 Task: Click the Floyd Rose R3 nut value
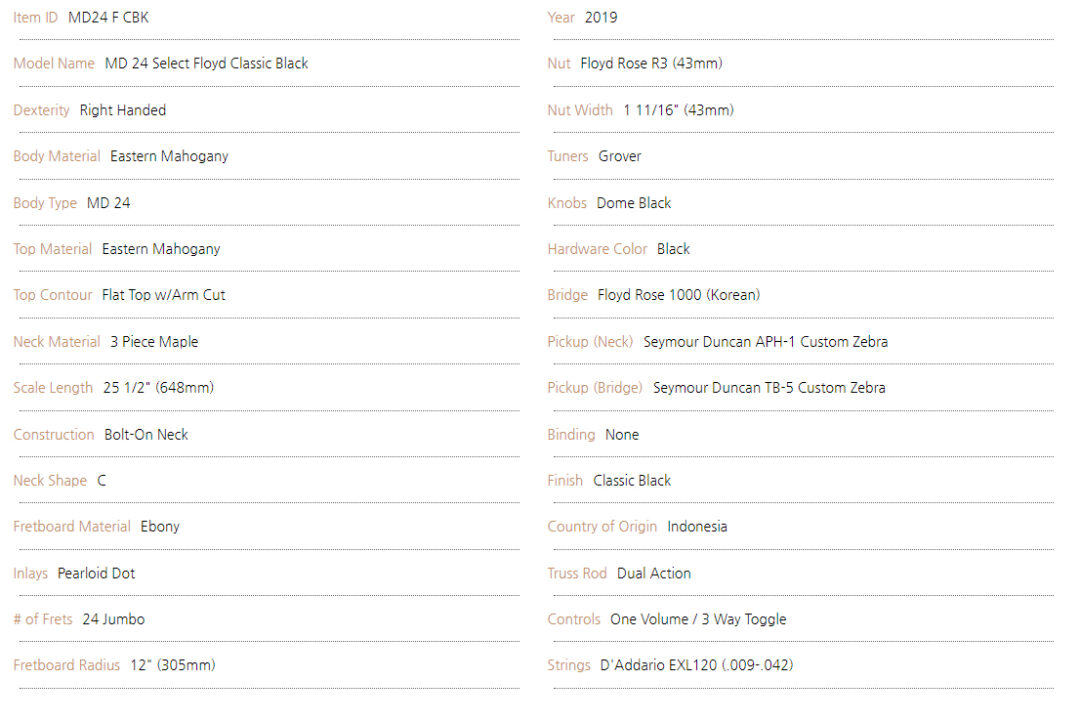[x=651, y=63]
